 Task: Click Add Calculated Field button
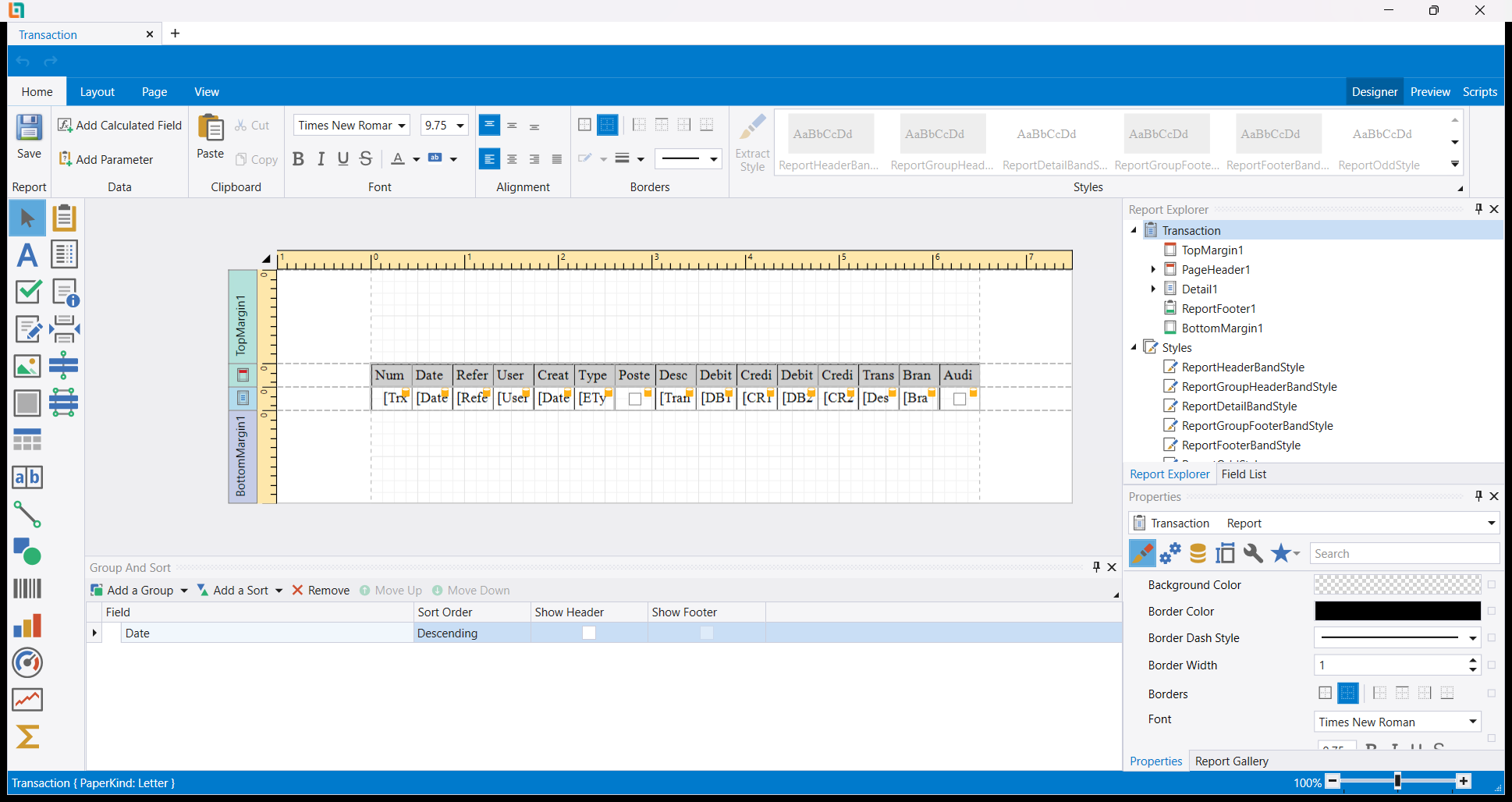click(x=119, y=125)
